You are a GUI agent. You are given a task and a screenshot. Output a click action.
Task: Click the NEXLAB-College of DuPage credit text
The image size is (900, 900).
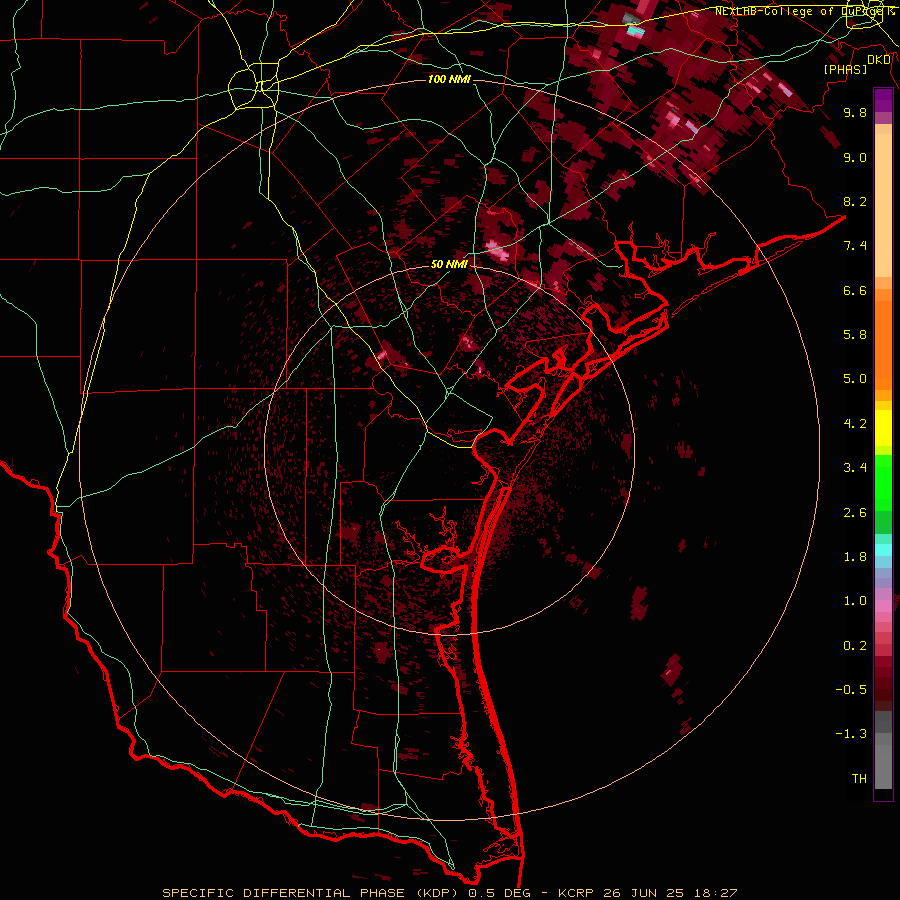[x=804, y=11]
